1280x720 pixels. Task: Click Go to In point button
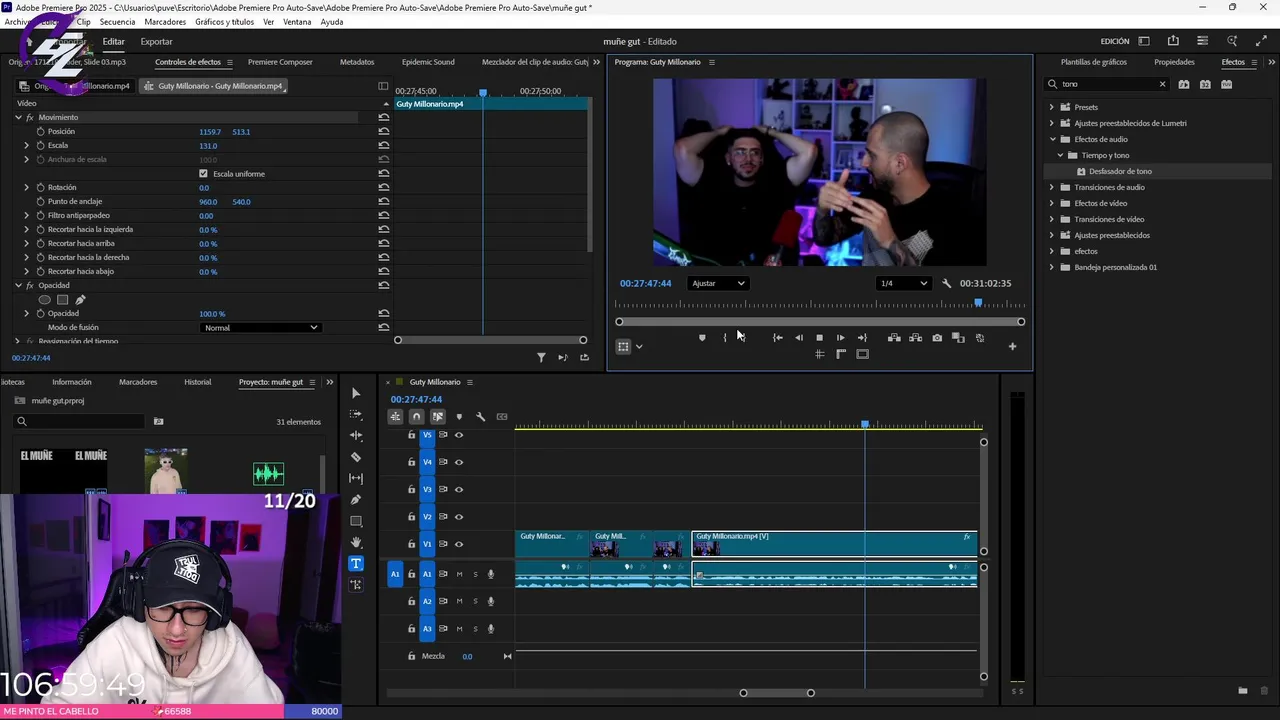pyautogui.click(x=777, y=338)
